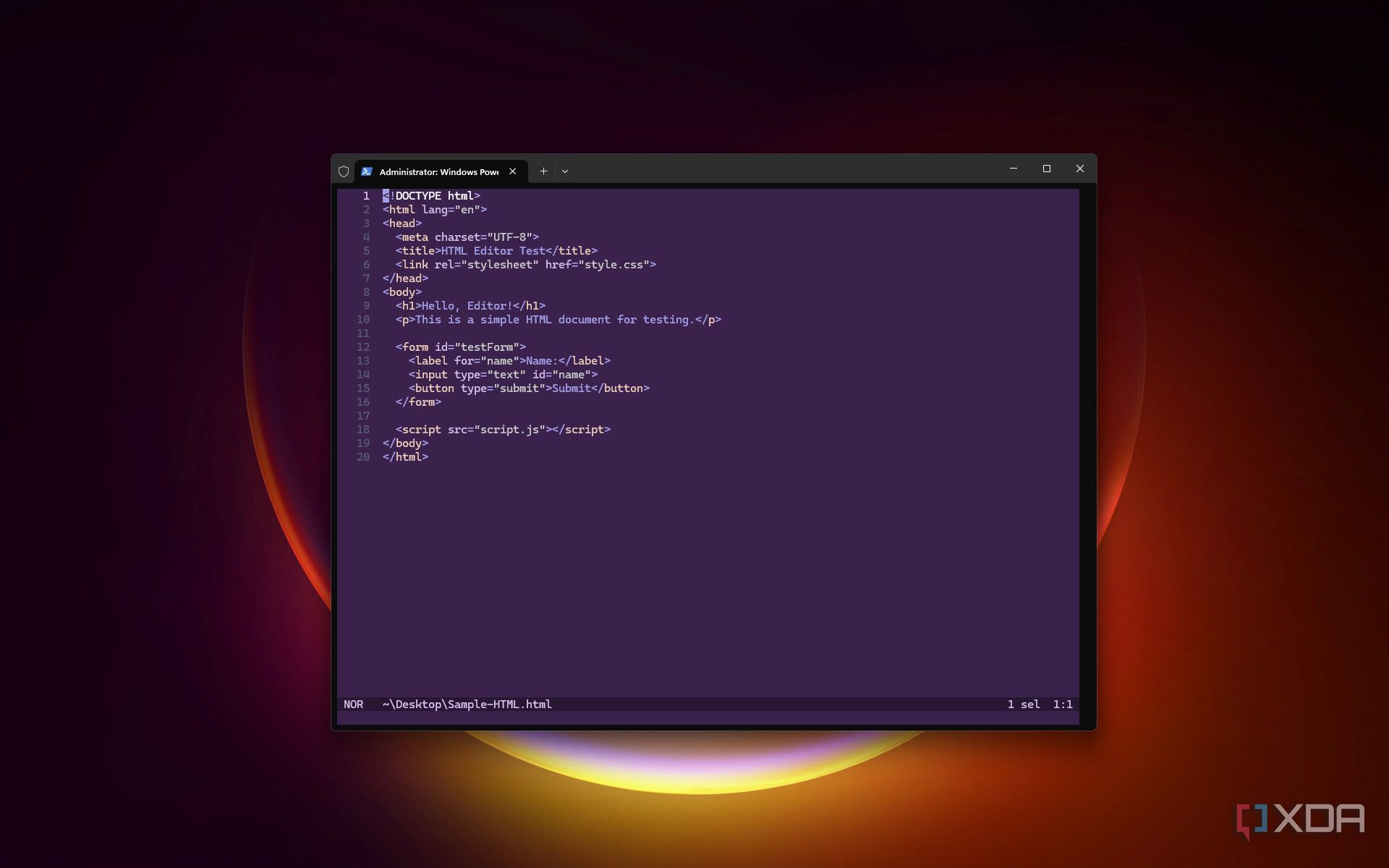The width and height of the screenshot is (1389, 868).
Task: Open a new terminal tab with plus
Action: (543, 171)
